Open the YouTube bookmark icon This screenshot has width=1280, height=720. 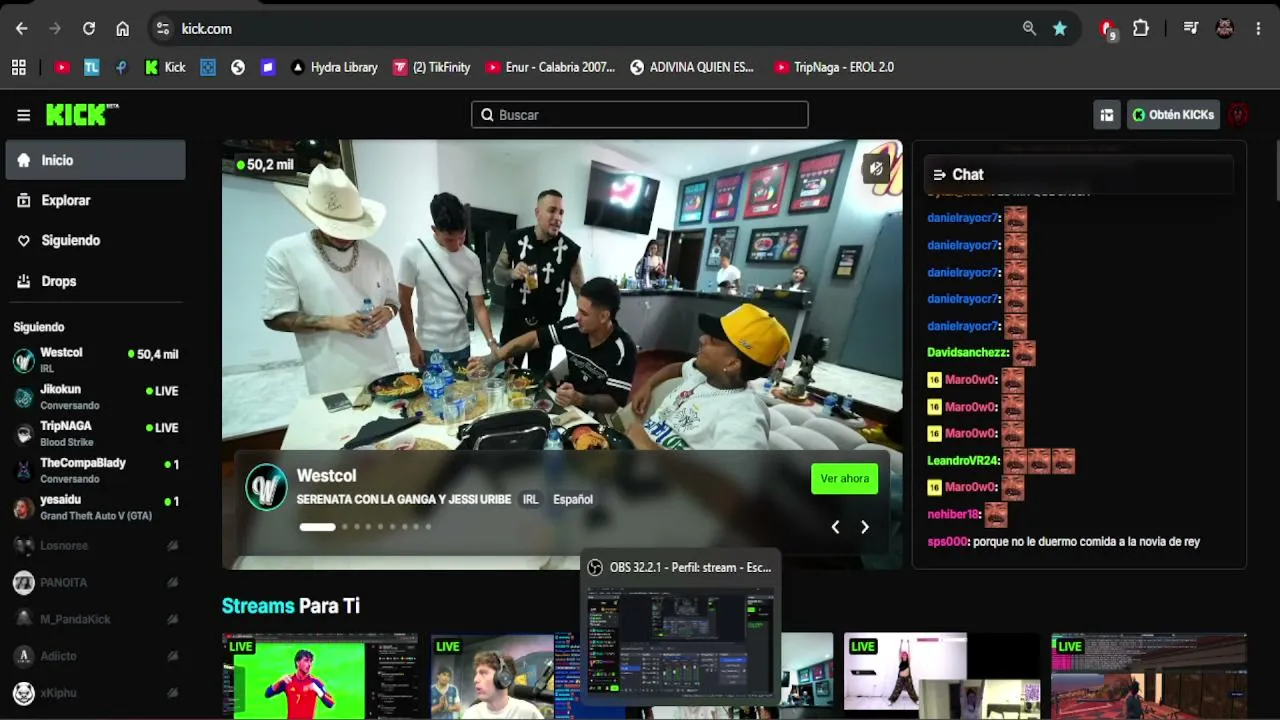tap(62, 67)
